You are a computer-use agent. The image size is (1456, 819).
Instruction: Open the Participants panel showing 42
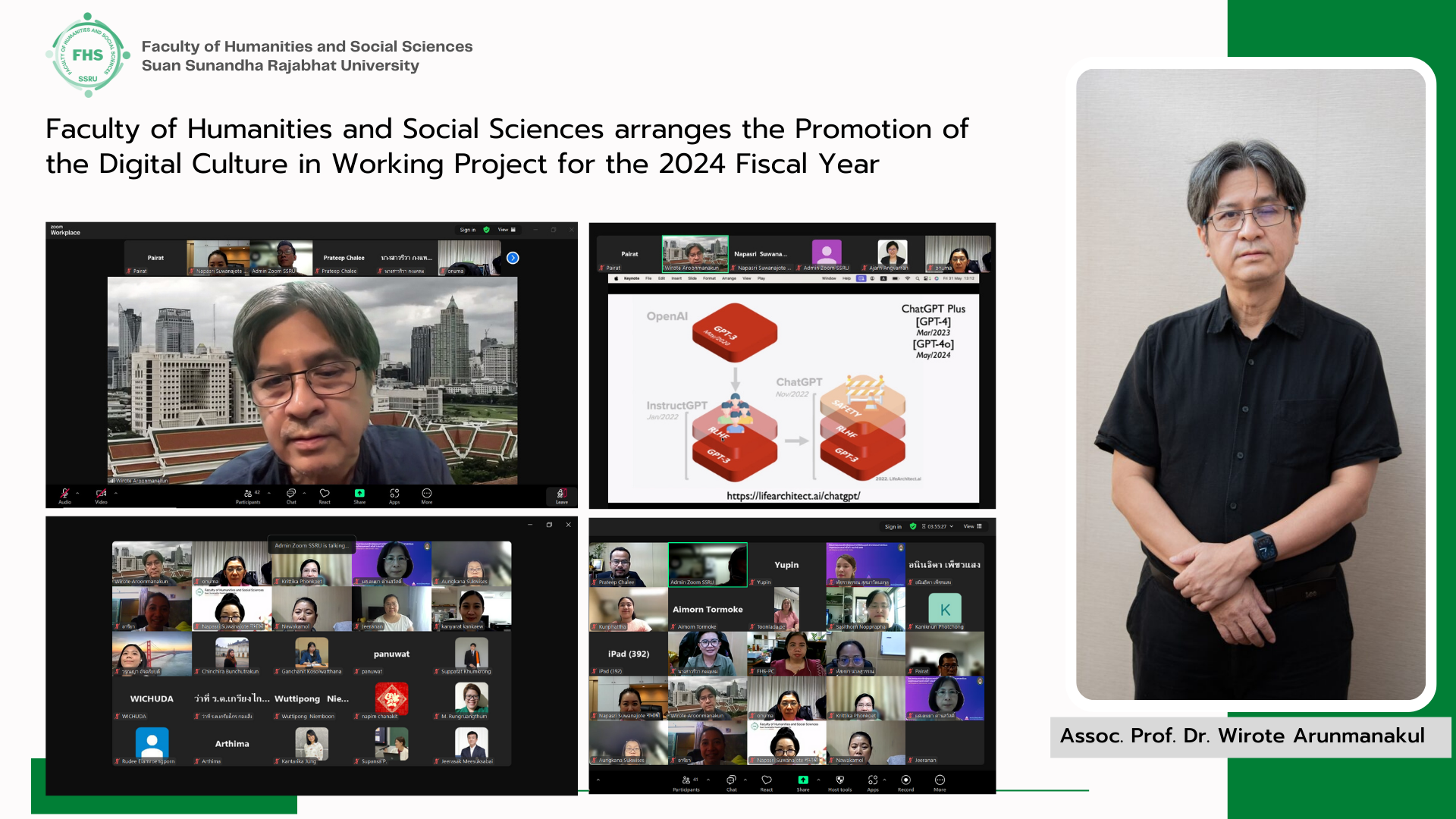click(x=248, y=494)
